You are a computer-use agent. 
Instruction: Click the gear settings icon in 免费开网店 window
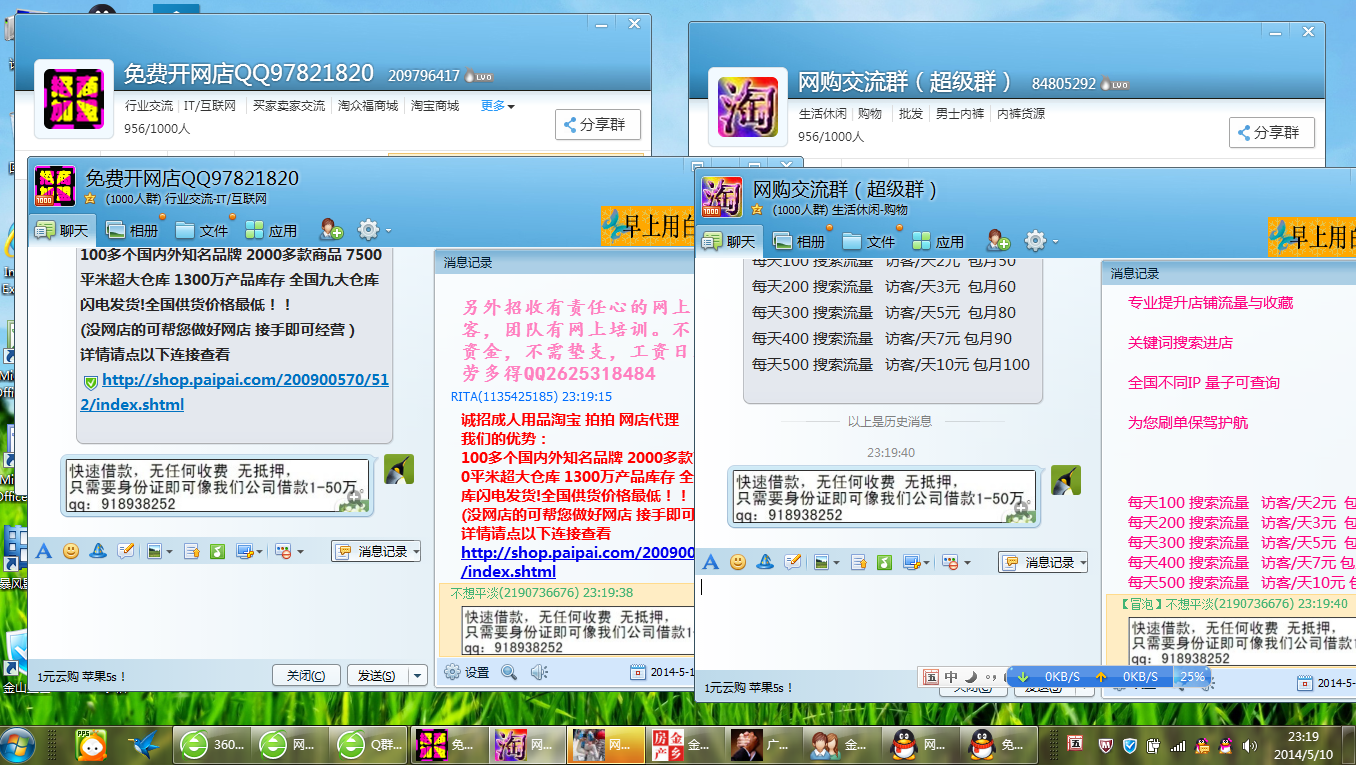(x=368, y=229)
